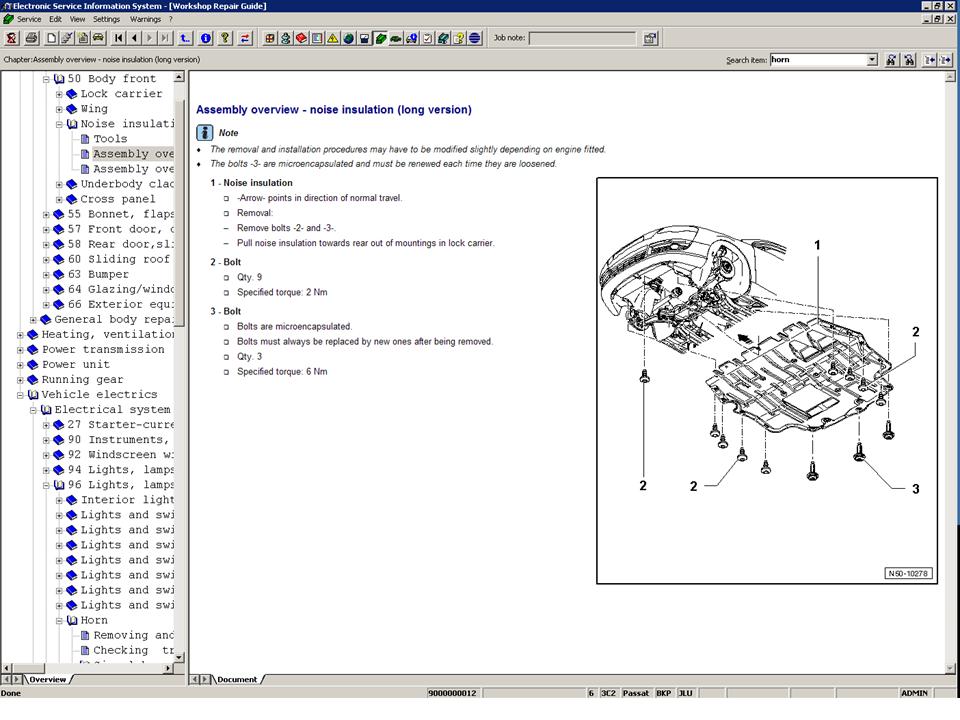960x720 pixels.
Task: Click the N50-10278 diagram illustration
Action: [x=767, y=380]
